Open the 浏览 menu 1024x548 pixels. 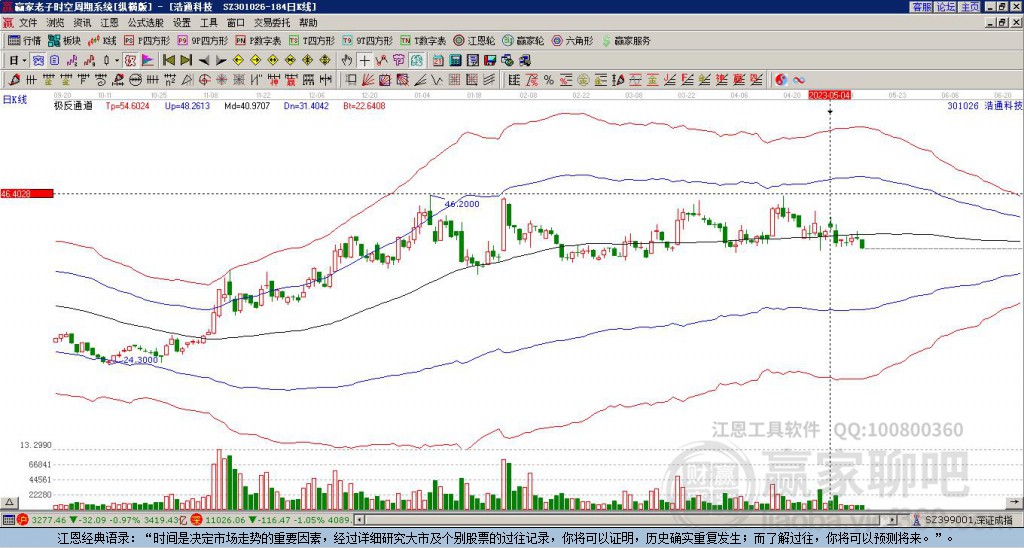point(56,23)
